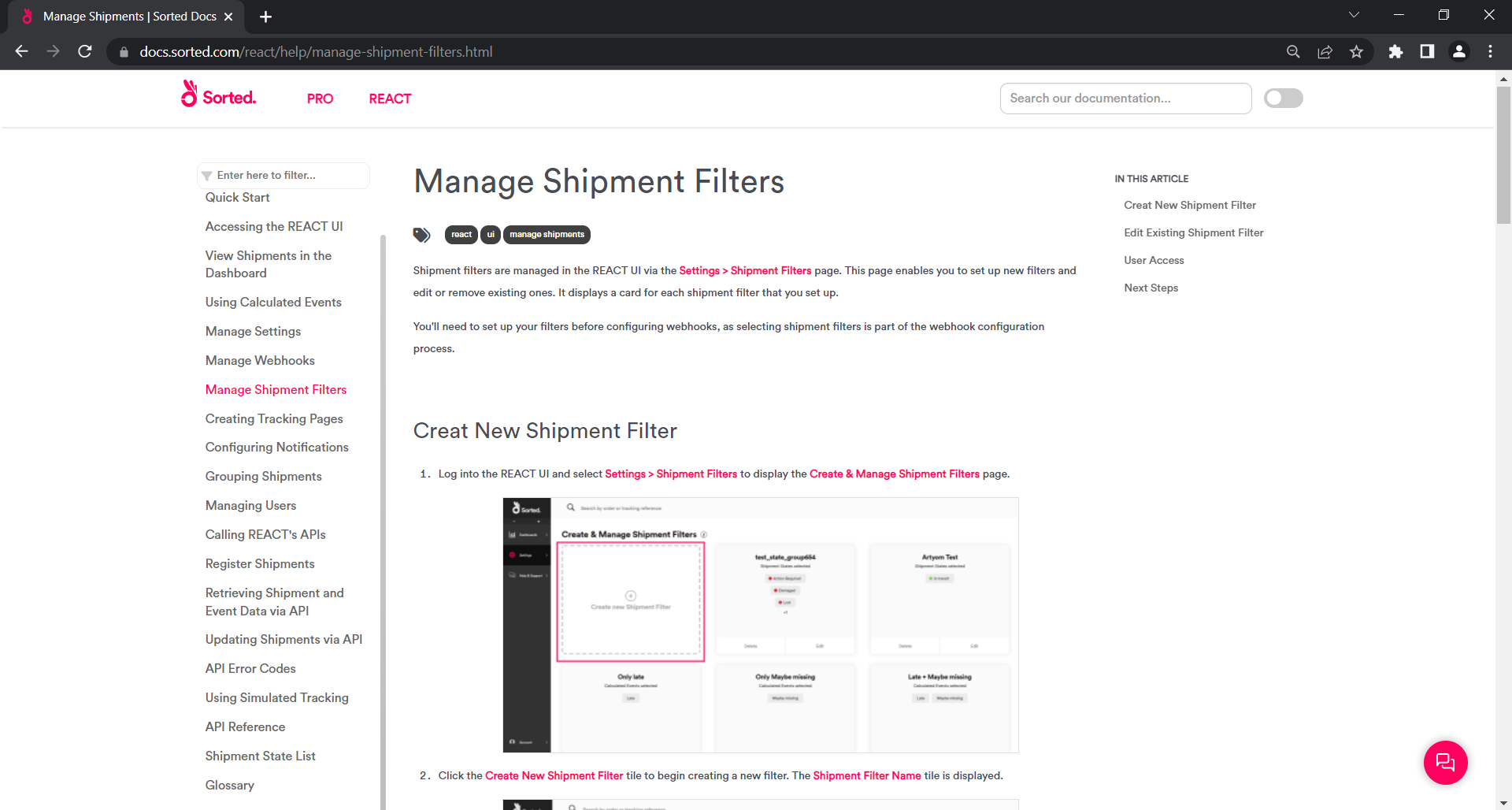The image size is (1512, 810).
Task: Open Retrieving Shipment and Event Data via API
Action: (x=274, y=601)
